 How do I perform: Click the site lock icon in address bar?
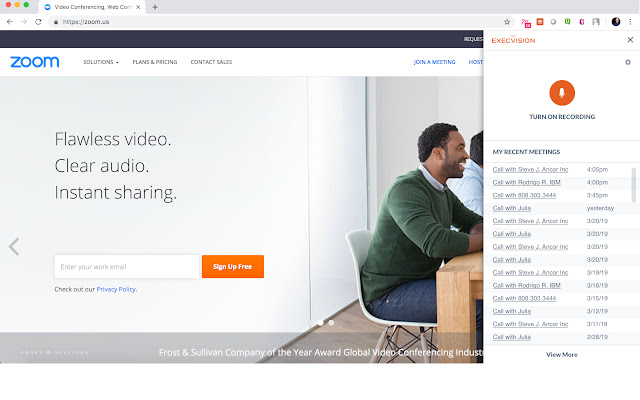tap(56, 22)
